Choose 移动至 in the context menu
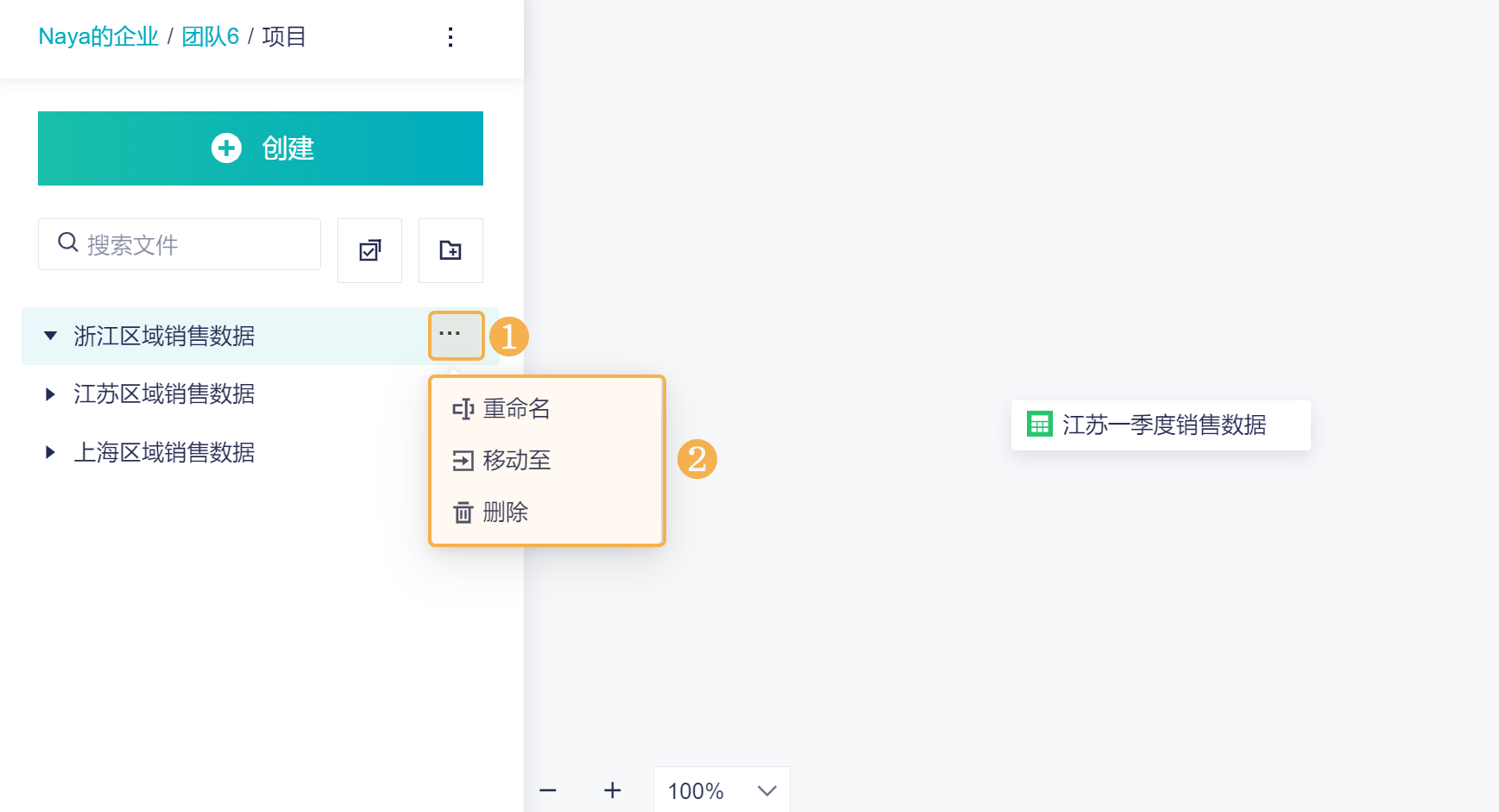The height and width of the screenshot is (812, 1499). coord(516,461)
